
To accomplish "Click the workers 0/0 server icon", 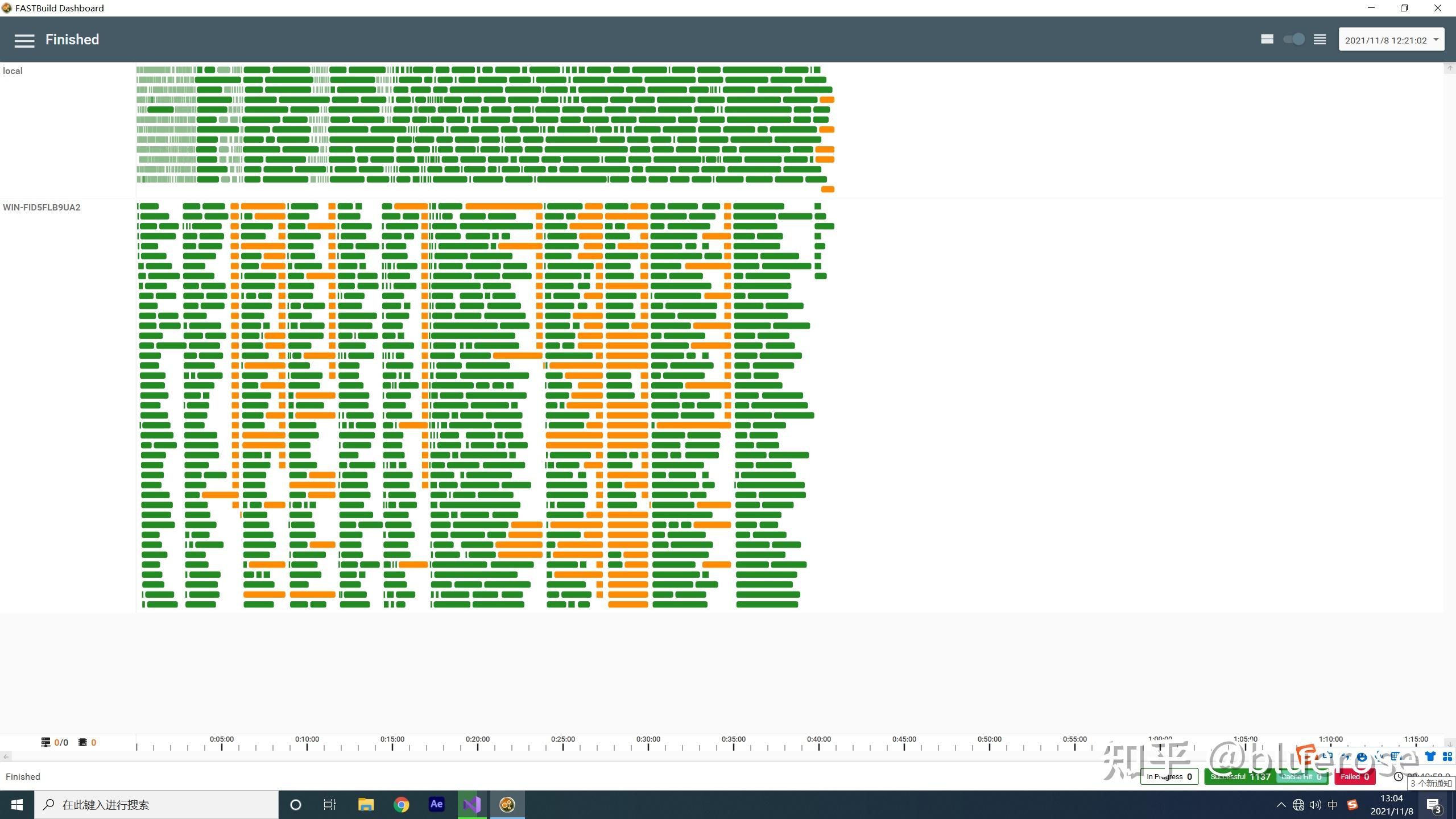I will (x=45, y=742).
